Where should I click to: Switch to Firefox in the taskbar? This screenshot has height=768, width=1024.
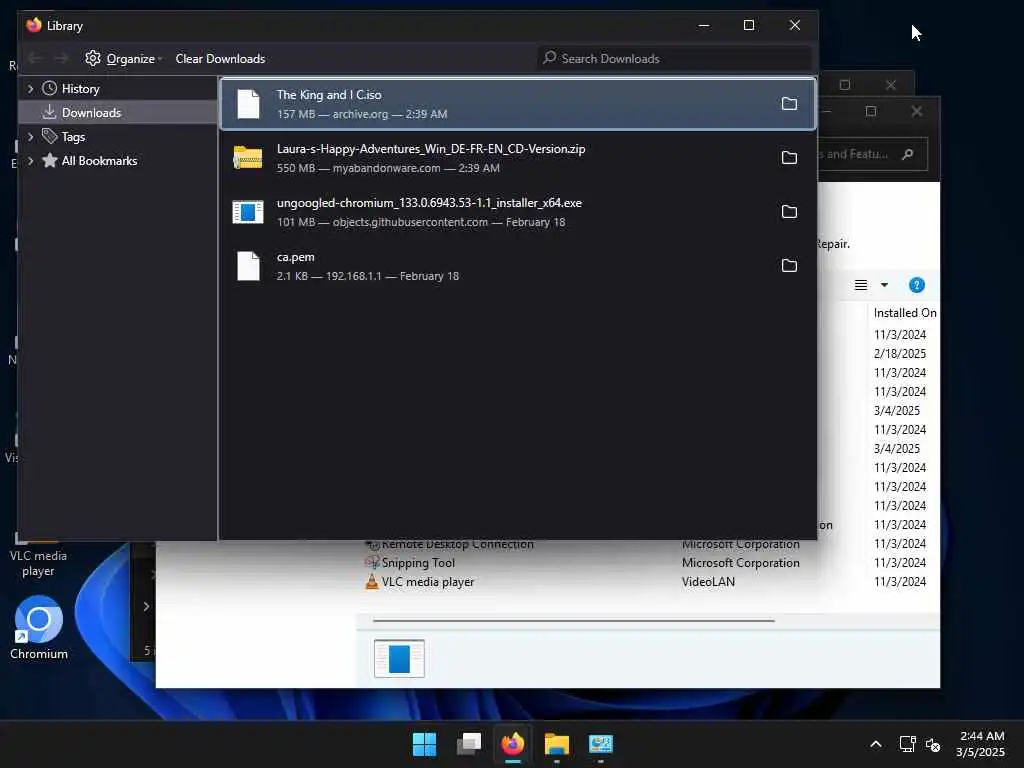(513, 744)
